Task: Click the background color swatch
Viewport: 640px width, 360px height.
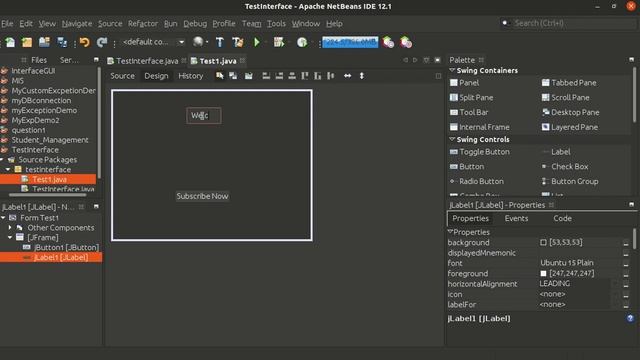Action: [x=543, y=242]
